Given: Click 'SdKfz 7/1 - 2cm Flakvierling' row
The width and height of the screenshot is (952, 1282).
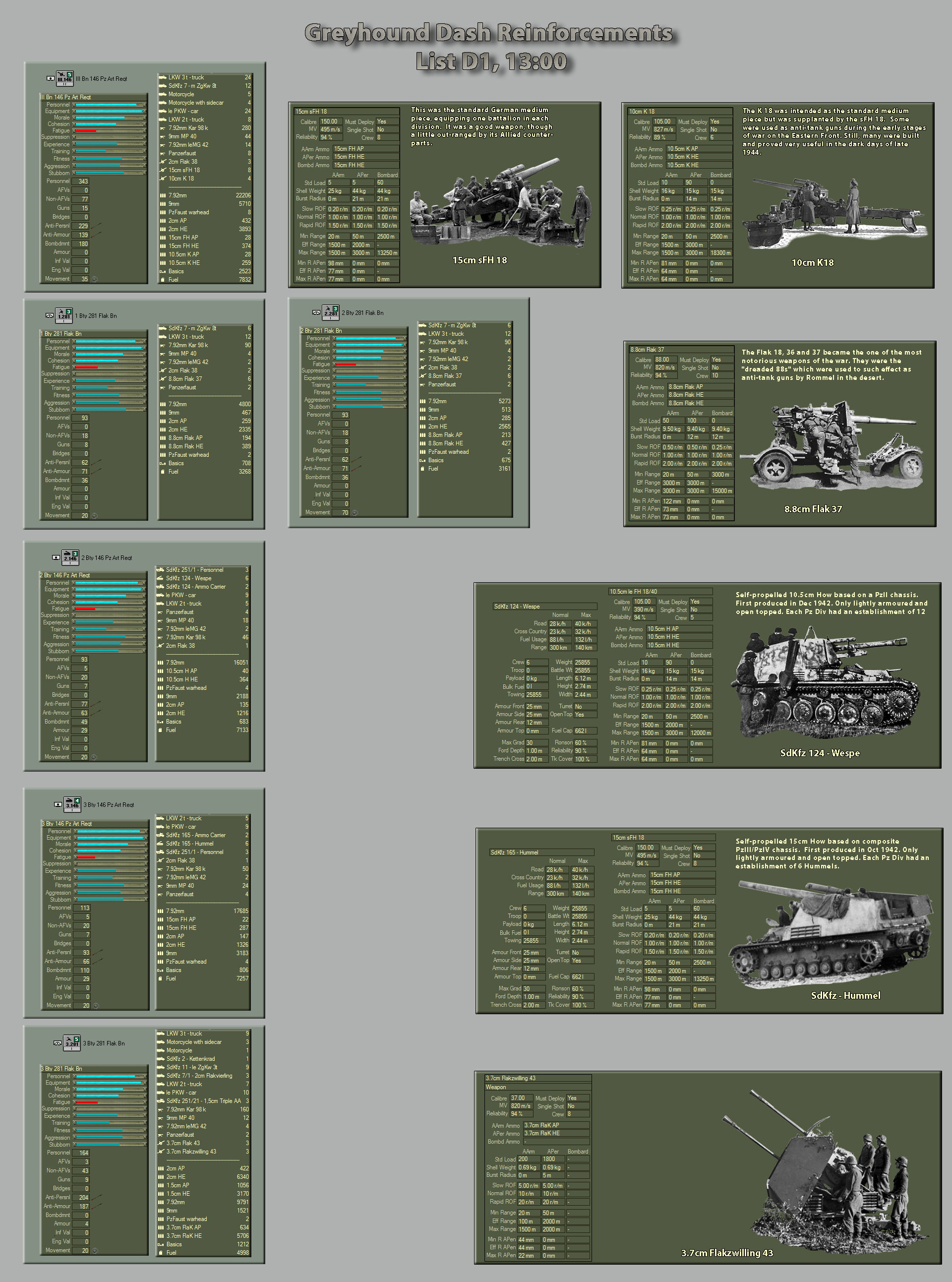Looking at the screenshot, I should tap(203, 1076).
